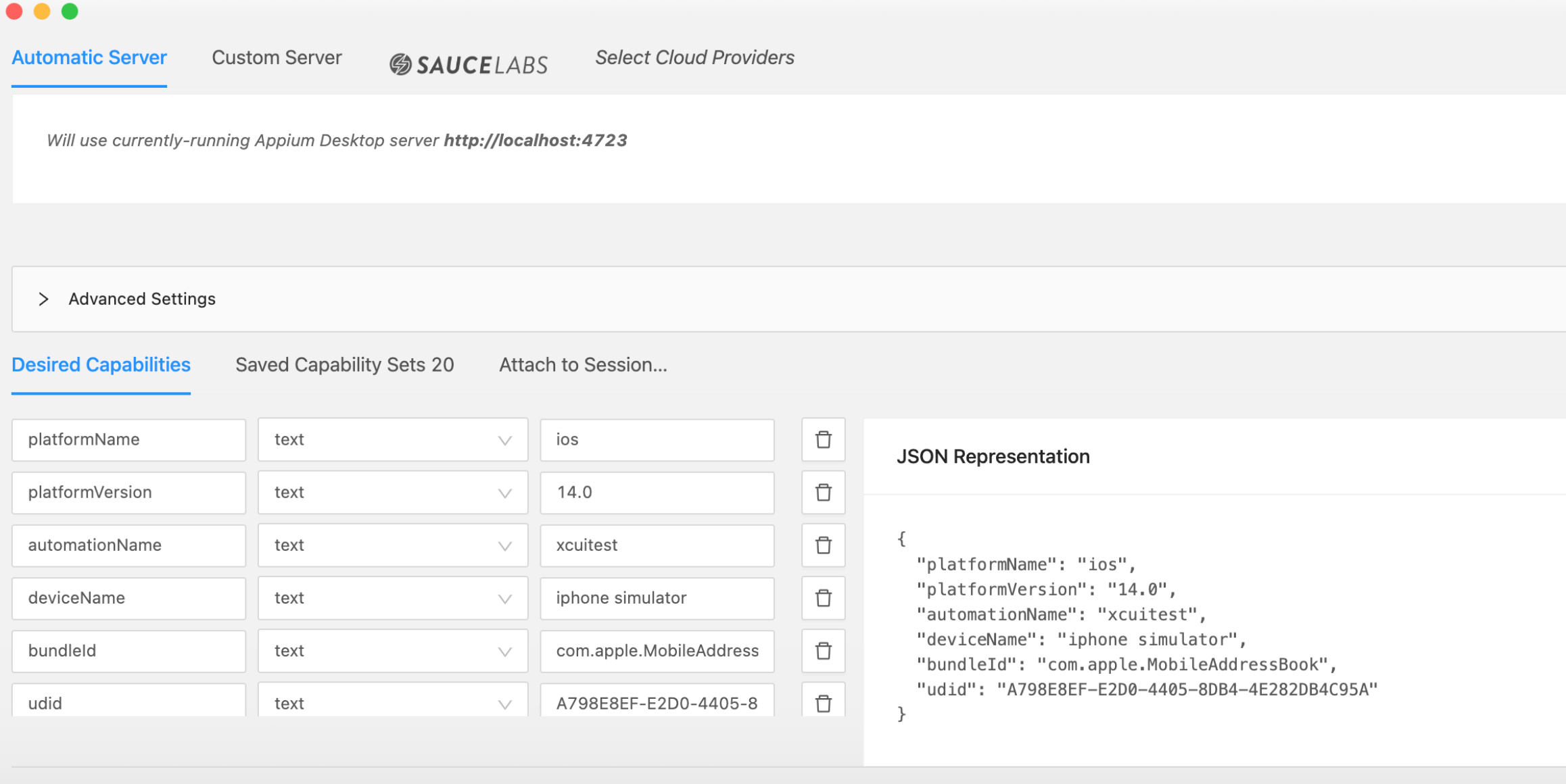
Task: Open Select Cloud Providers
Action: [x=694, y=57]
